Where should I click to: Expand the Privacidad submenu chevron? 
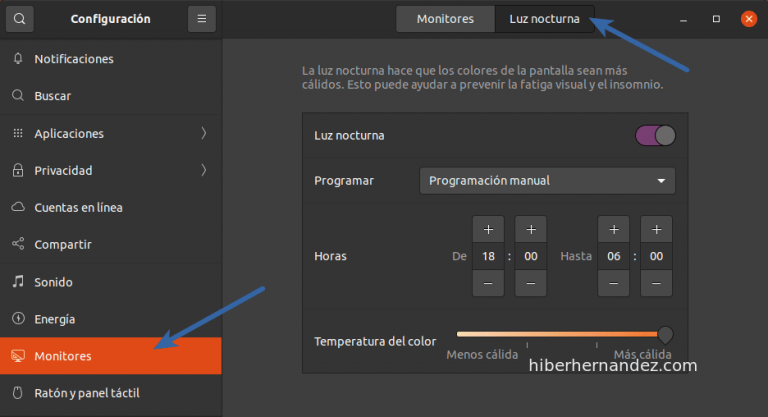(204, 170)
